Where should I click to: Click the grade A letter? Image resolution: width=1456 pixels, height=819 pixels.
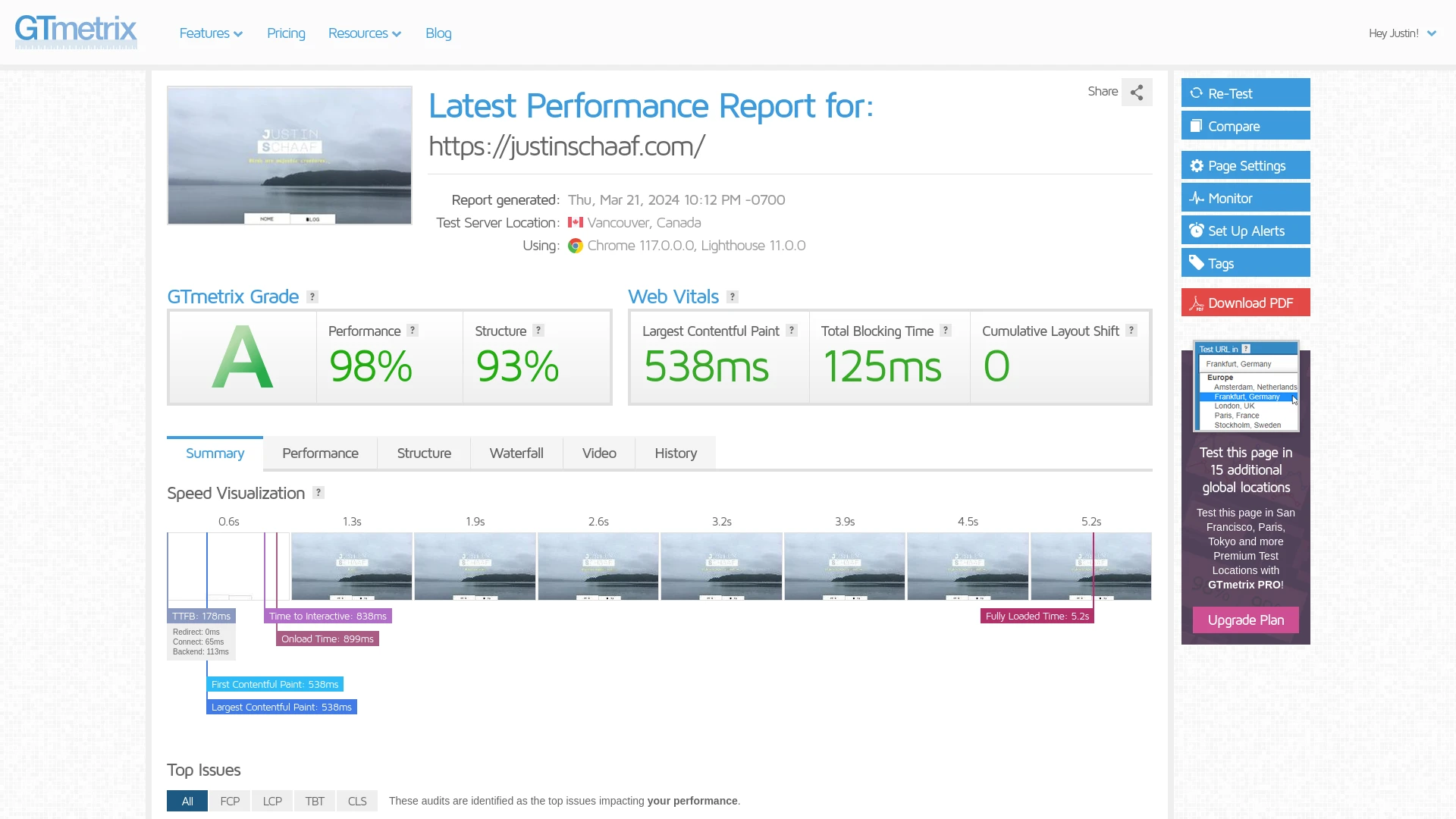242,357
